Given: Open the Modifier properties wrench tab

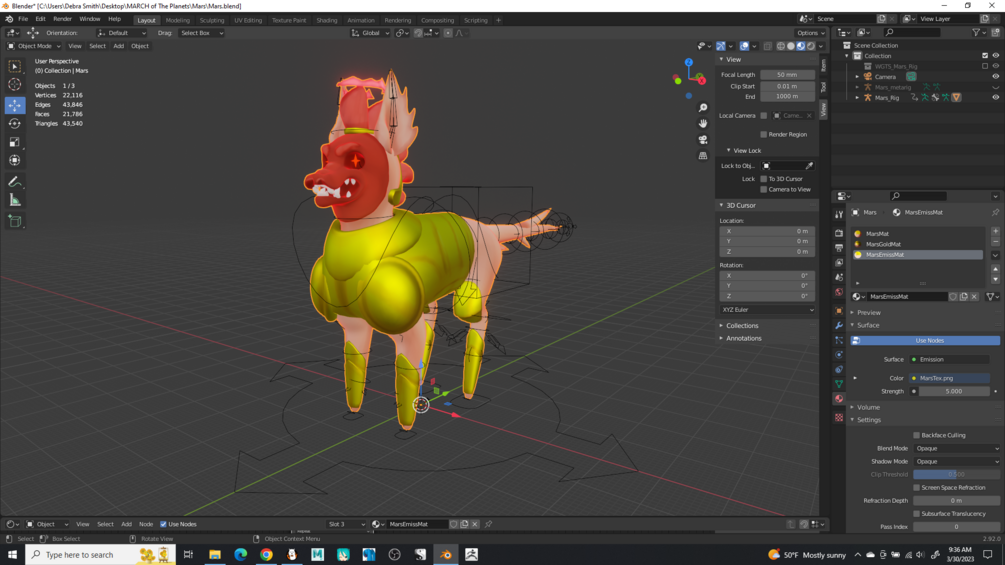Looking at the screenshot, I should 839,325.
